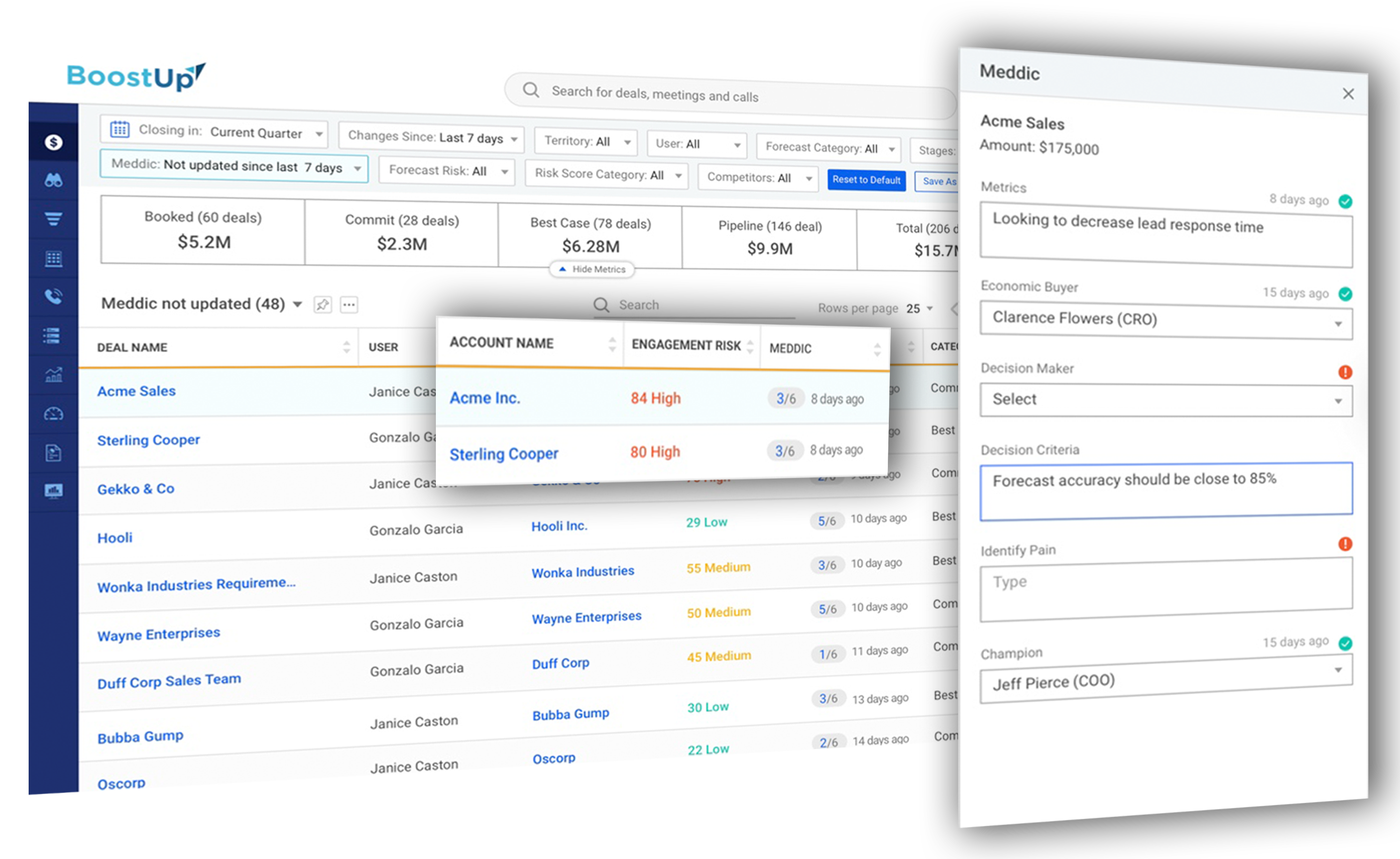This screenshot has height=859, width=1400.
Task: Click red warning icon for Decision Maker
Action: coord(1345,372)
